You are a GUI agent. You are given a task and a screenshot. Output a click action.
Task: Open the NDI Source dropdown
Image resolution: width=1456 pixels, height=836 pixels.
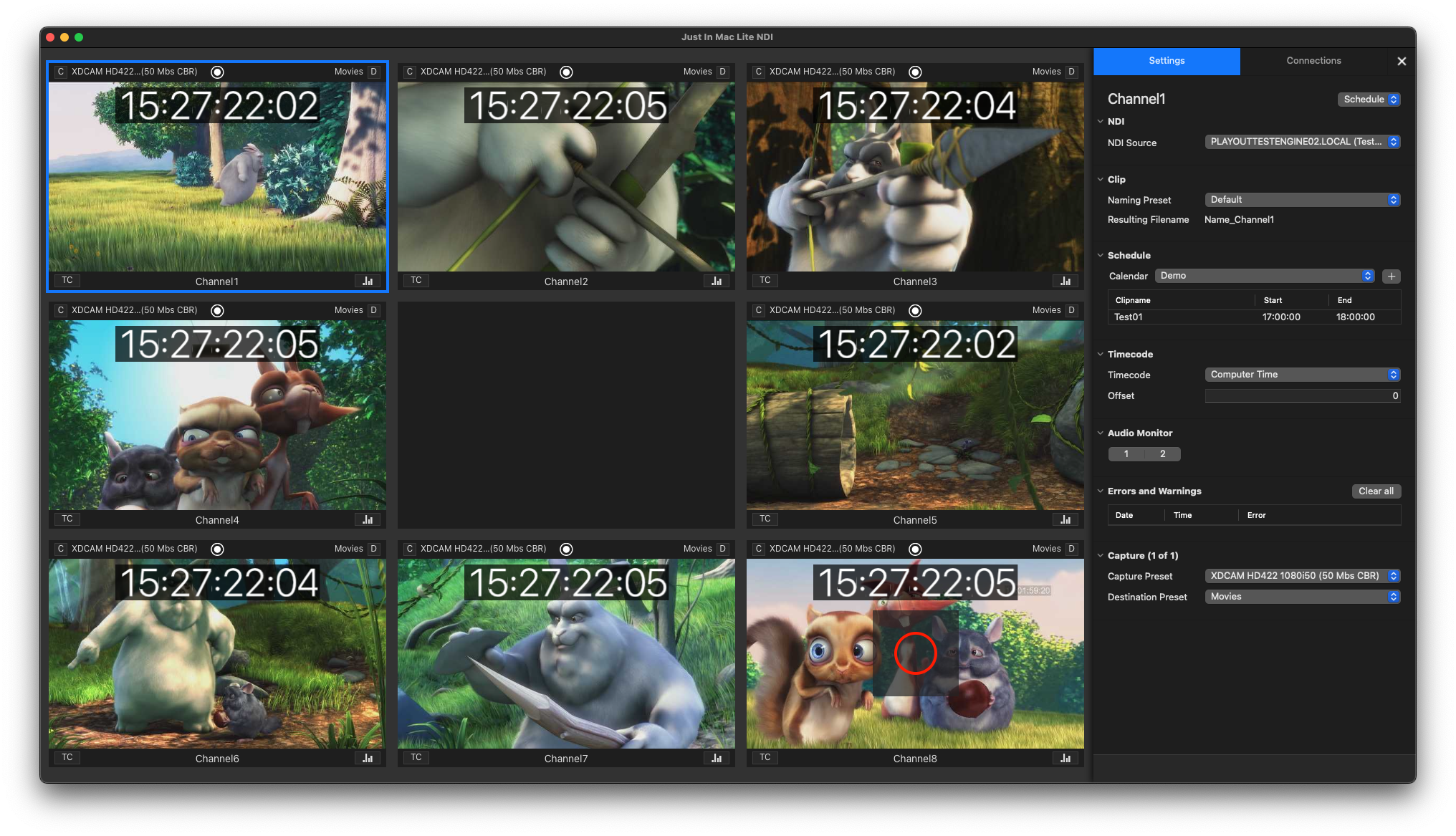[1302, 142]
